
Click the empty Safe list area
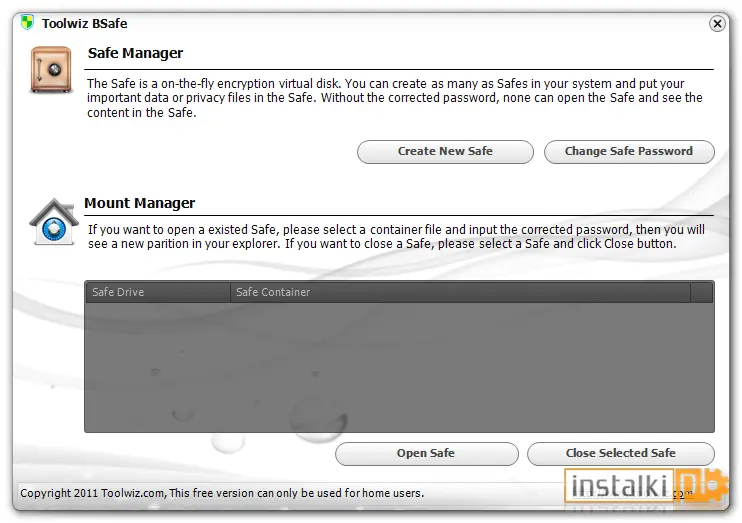pos(399,367)
